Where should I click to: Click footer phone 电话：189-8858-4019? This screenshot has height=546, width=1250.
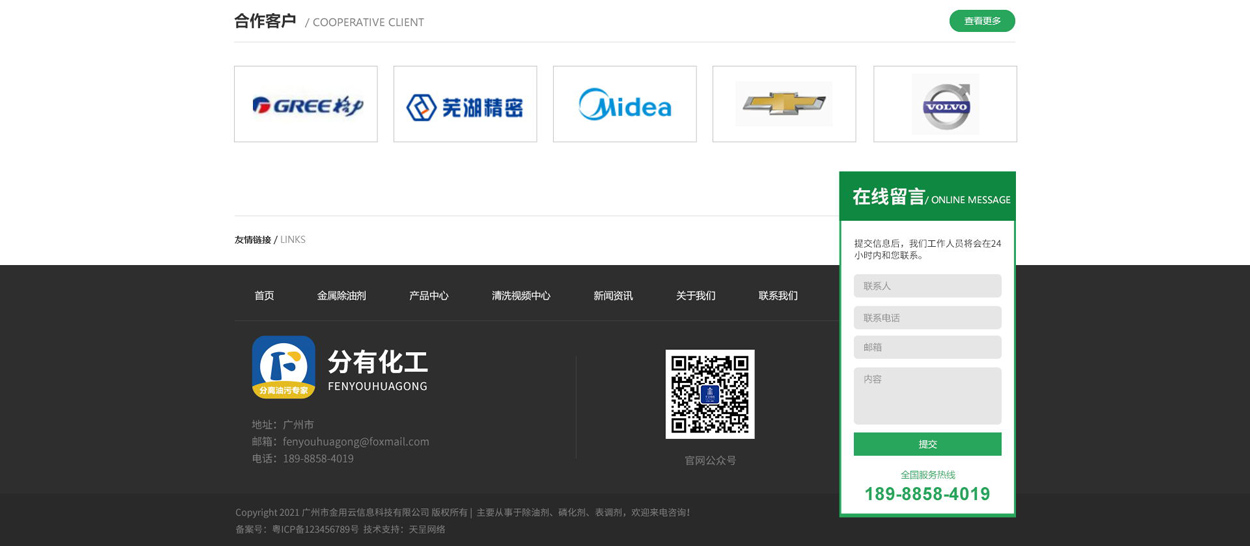coord(303,458)
